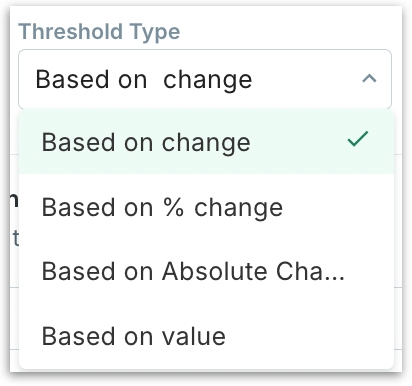Keep the currently checked threshold option
This screenshot has height=386, width=412.
click(x=206, y=142)
